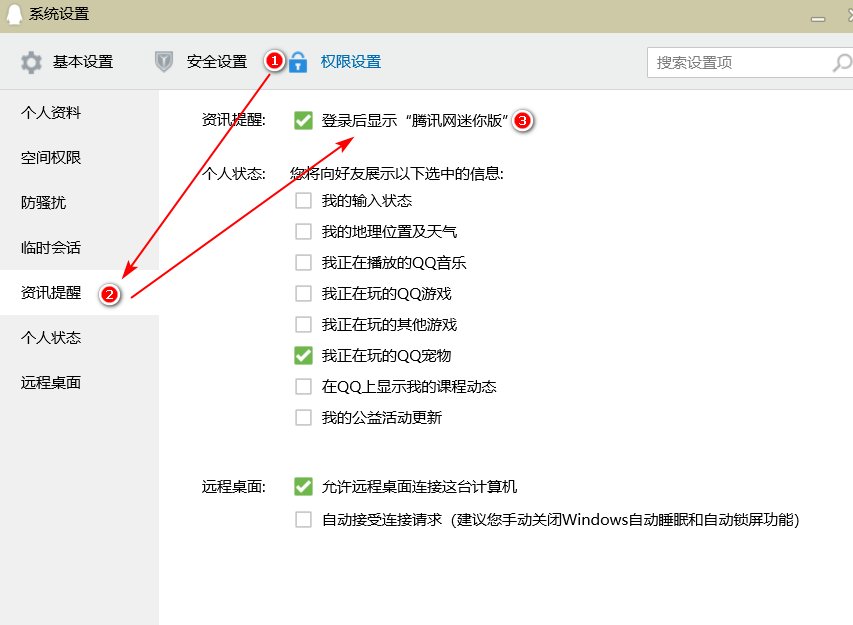Image resolution: width=853 pixels, height=625 pixels.
Task: Check 我正在播放的QQ音乐
Action: coord(303,262)
